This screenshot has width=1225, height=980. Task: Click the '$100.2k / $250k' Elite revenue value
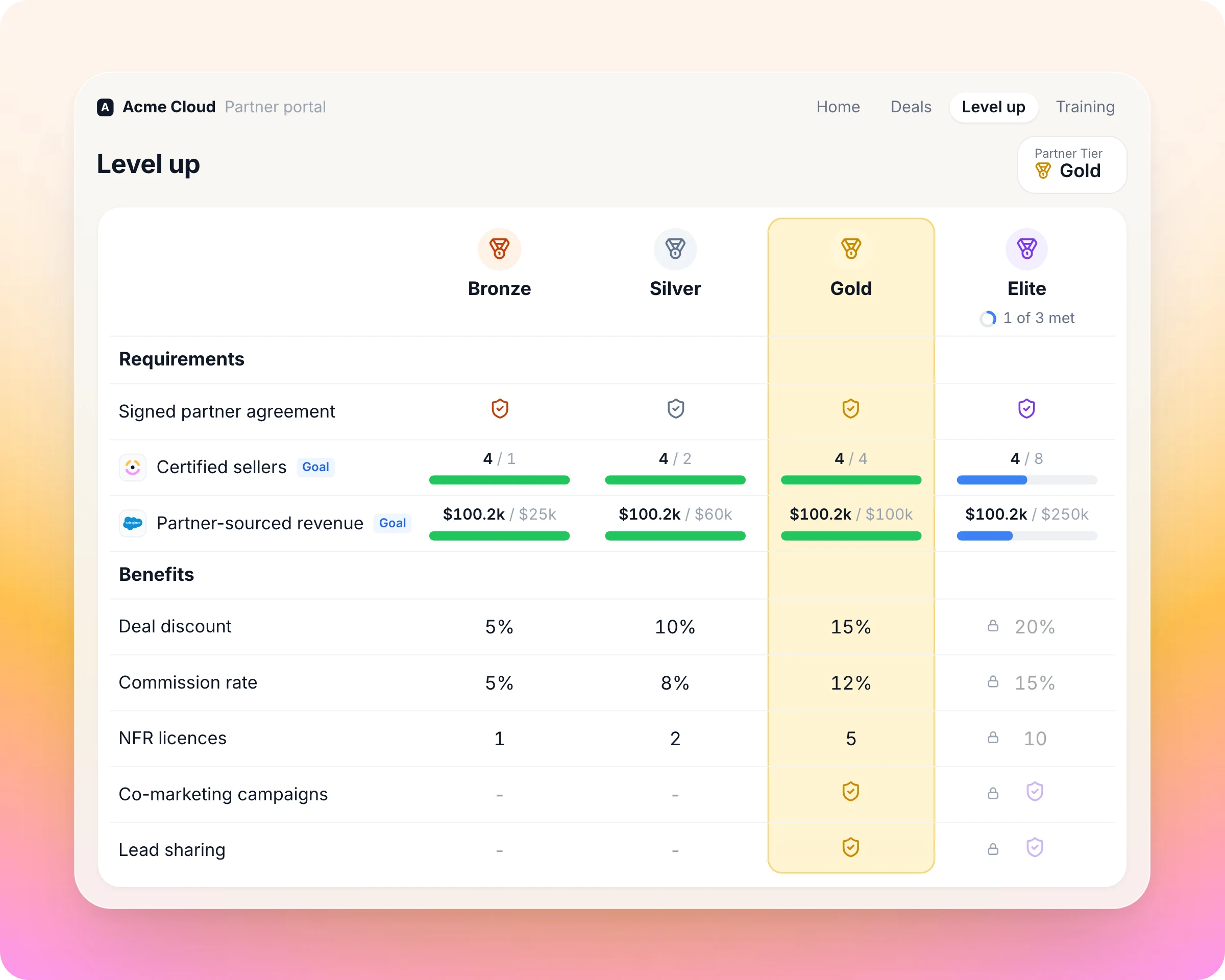pos(1027,514)
